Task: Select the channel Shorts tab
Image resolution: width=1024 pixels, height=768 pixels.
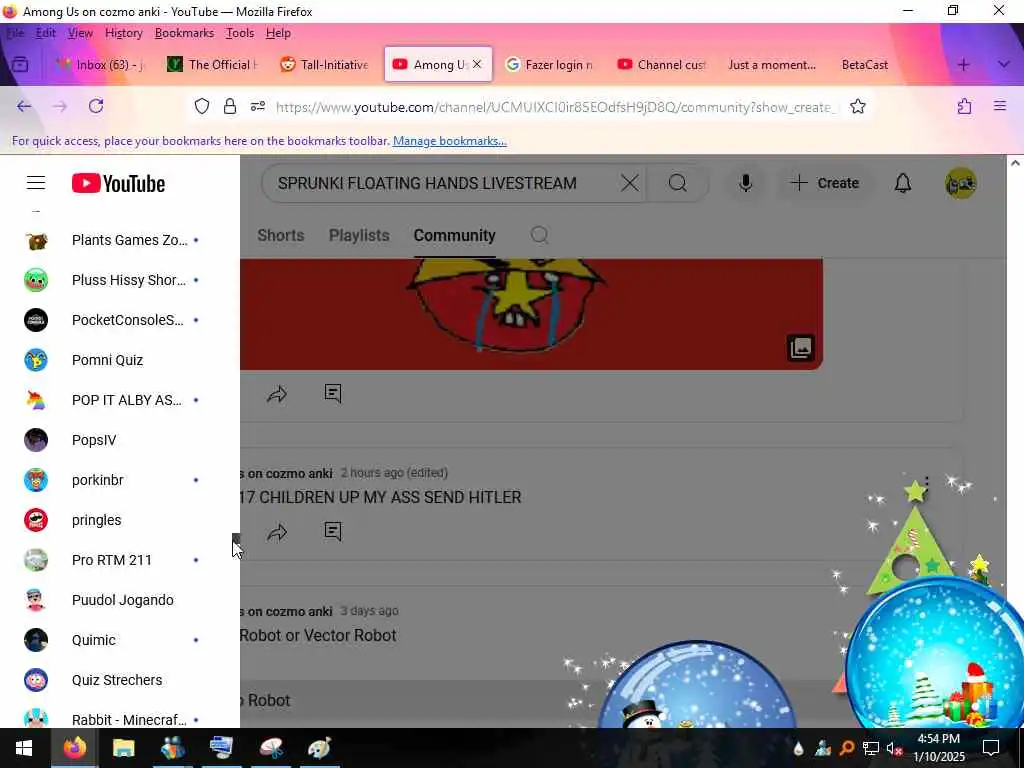Action: pyautogui.click(x=281, y=235)
